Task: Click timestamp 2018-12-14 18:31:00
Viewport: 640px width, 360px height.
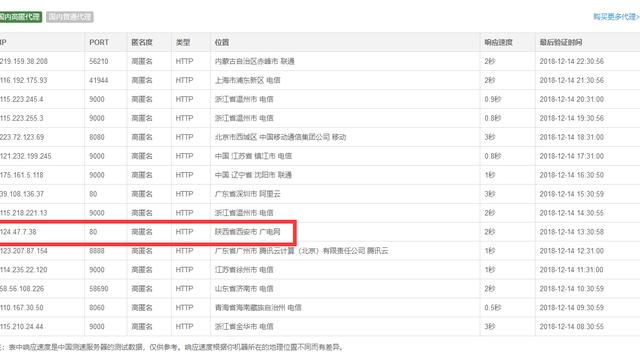Action: [x=571, y=137]
